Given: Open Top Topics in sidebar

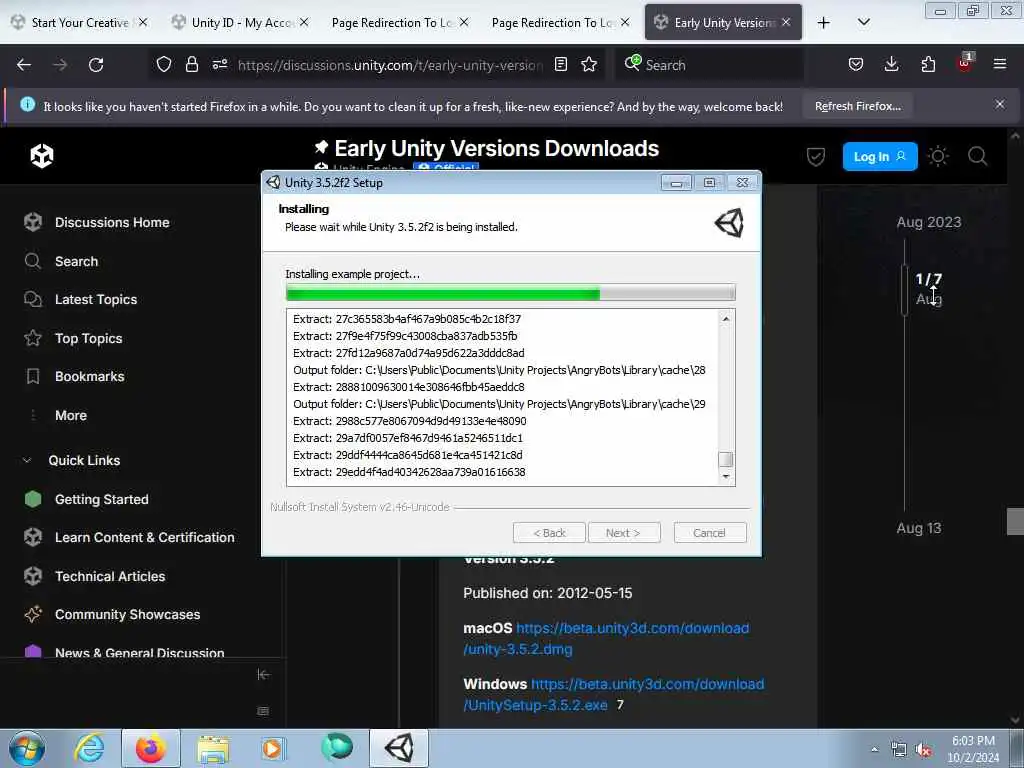Looking at the screenshot, I should coord(88,338).
